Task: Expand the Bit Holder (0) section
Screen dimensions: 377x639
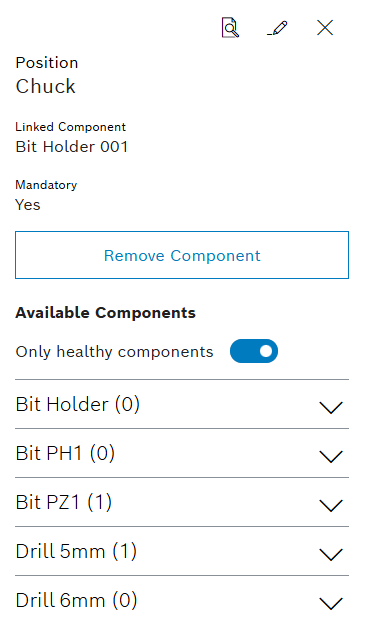Action: pos(182,404)
